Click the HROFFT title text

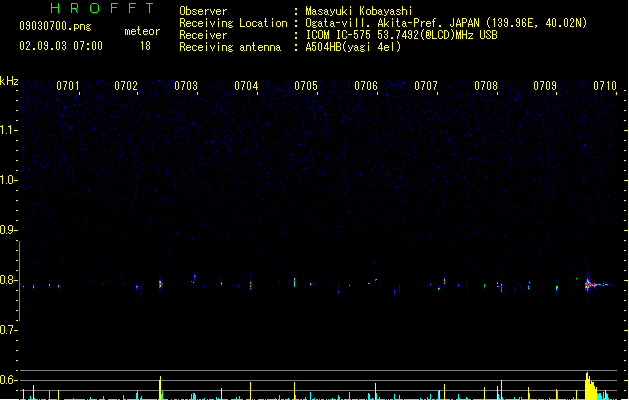[102, 8]
